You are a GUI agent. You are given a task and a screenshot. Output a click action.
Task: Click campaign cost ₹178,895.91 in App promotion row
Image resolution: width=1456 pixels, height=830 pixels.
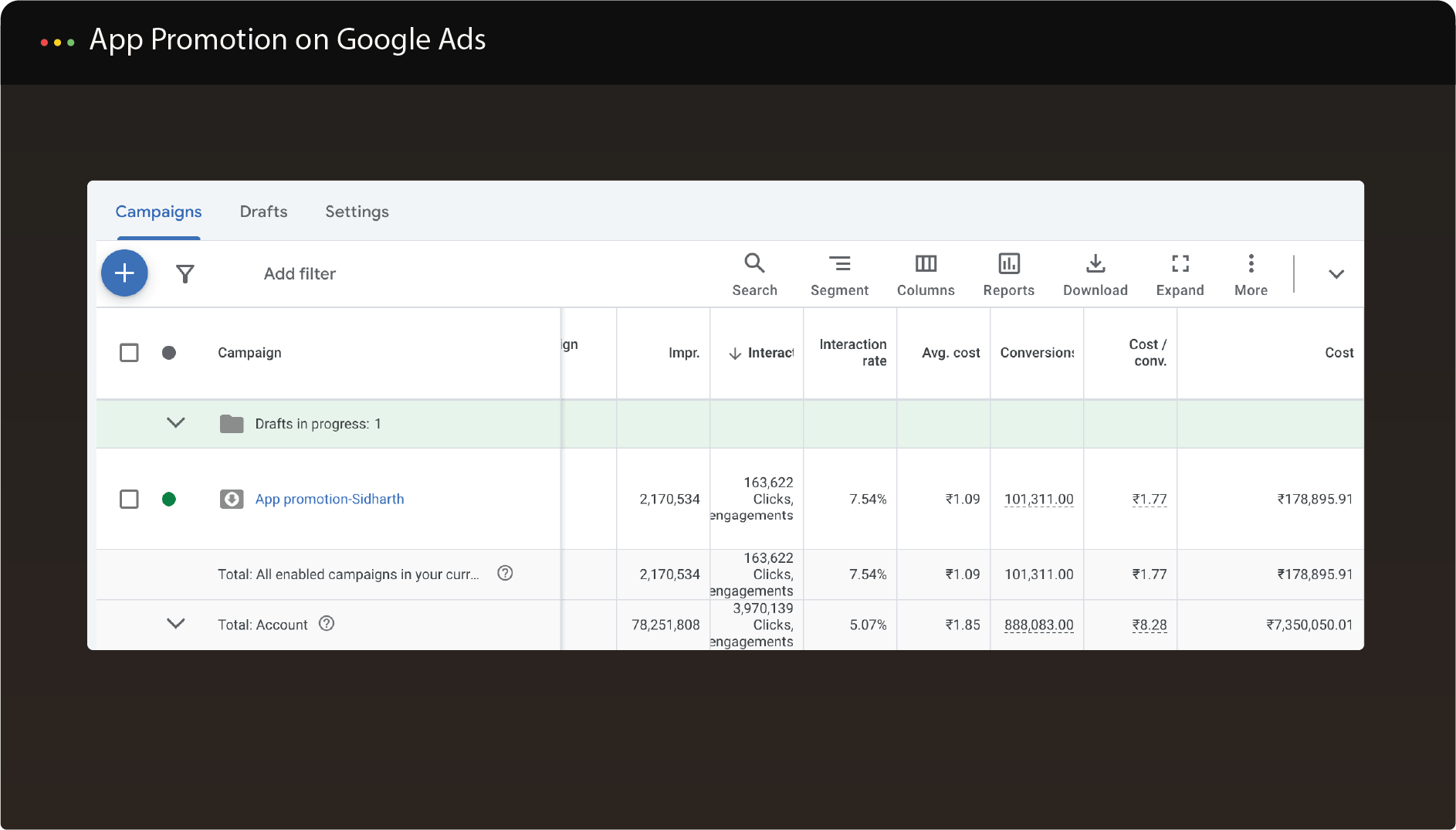pyautogui.click(x=1315, y=500)
